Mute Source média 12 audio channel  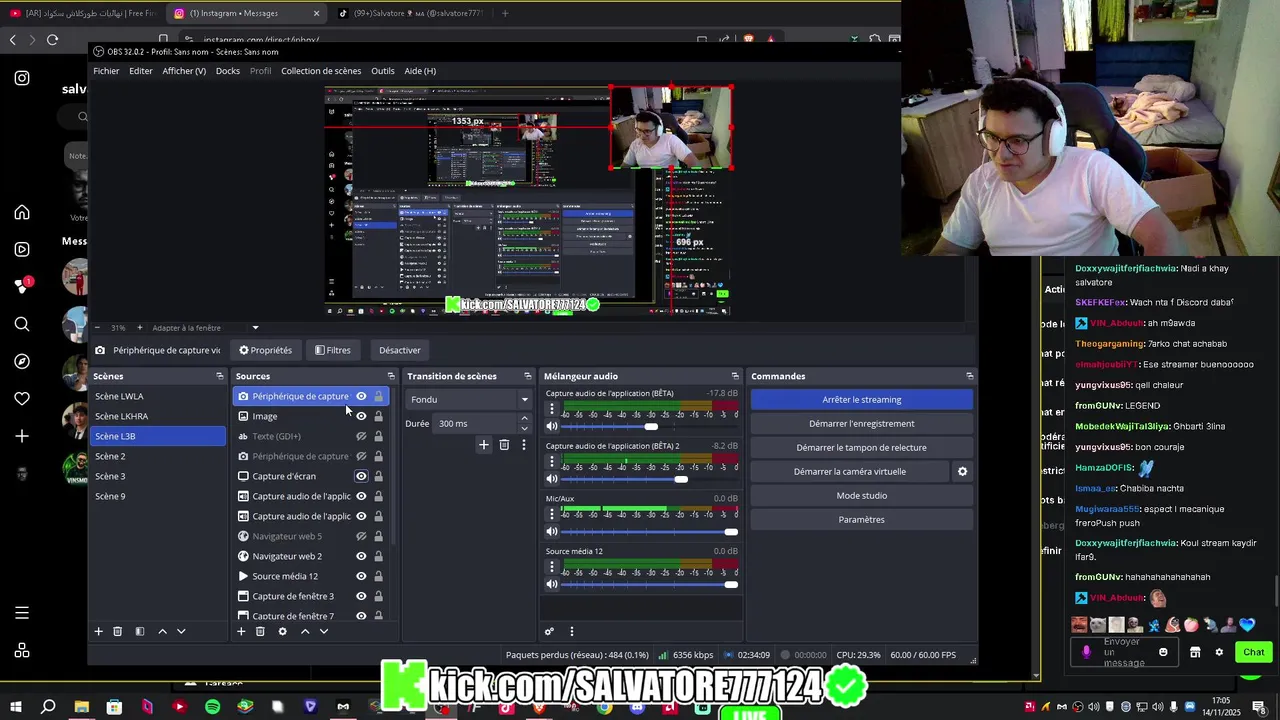pos(551,585)
